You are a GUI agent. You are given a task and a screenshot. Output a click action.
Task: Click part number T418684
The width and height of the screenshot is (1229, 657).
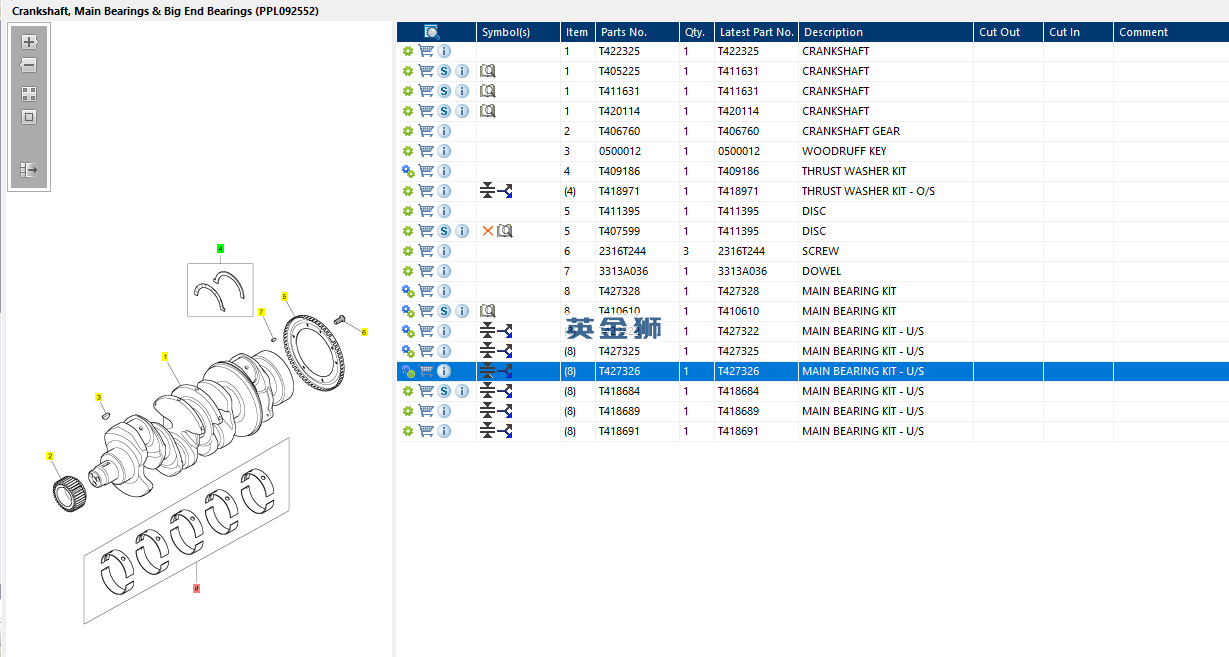click(619, 391)
